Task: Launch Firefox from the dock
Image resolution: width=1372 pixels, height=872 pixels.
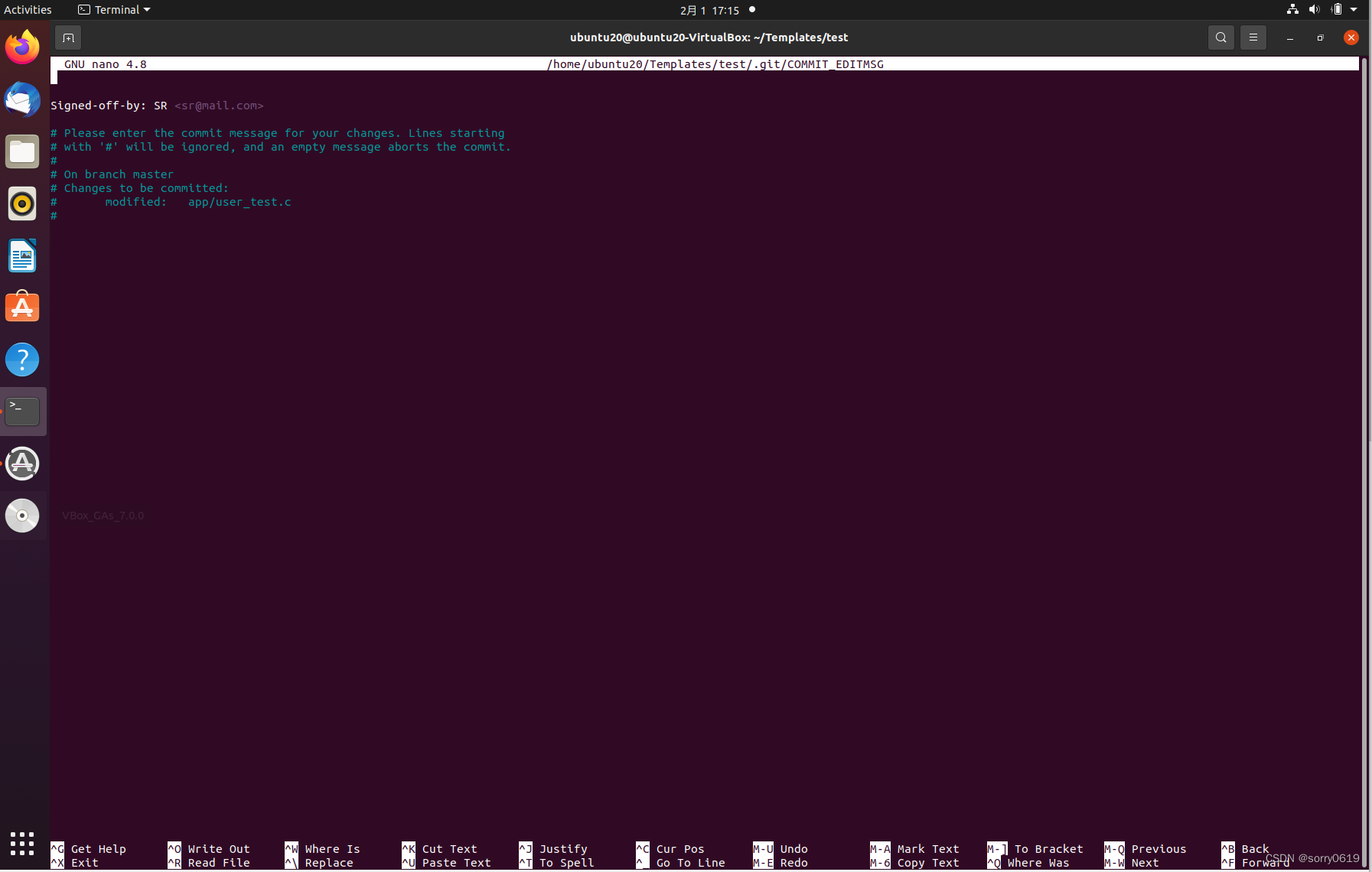Action: (x=22, y=47)
